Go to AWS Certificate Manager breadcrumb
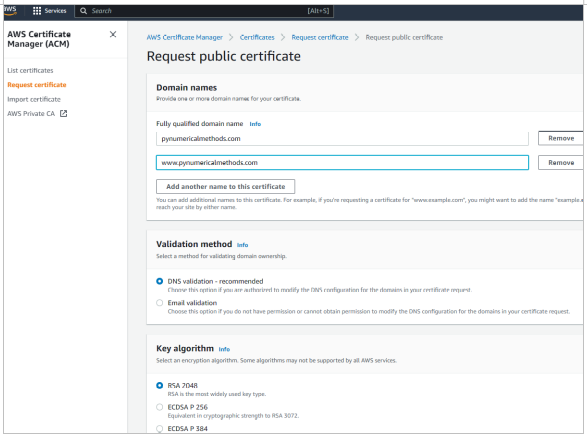The height and width of the screenshot is (436, 587). point(185,37)
